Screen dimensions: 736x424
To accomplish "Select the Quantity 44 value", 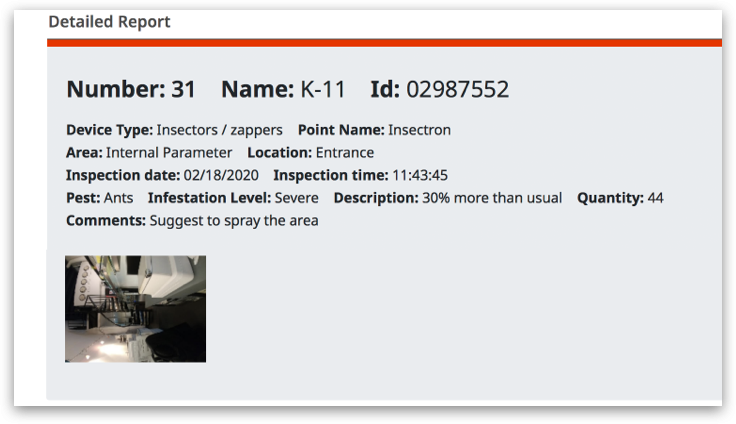I will click(655, 198).
